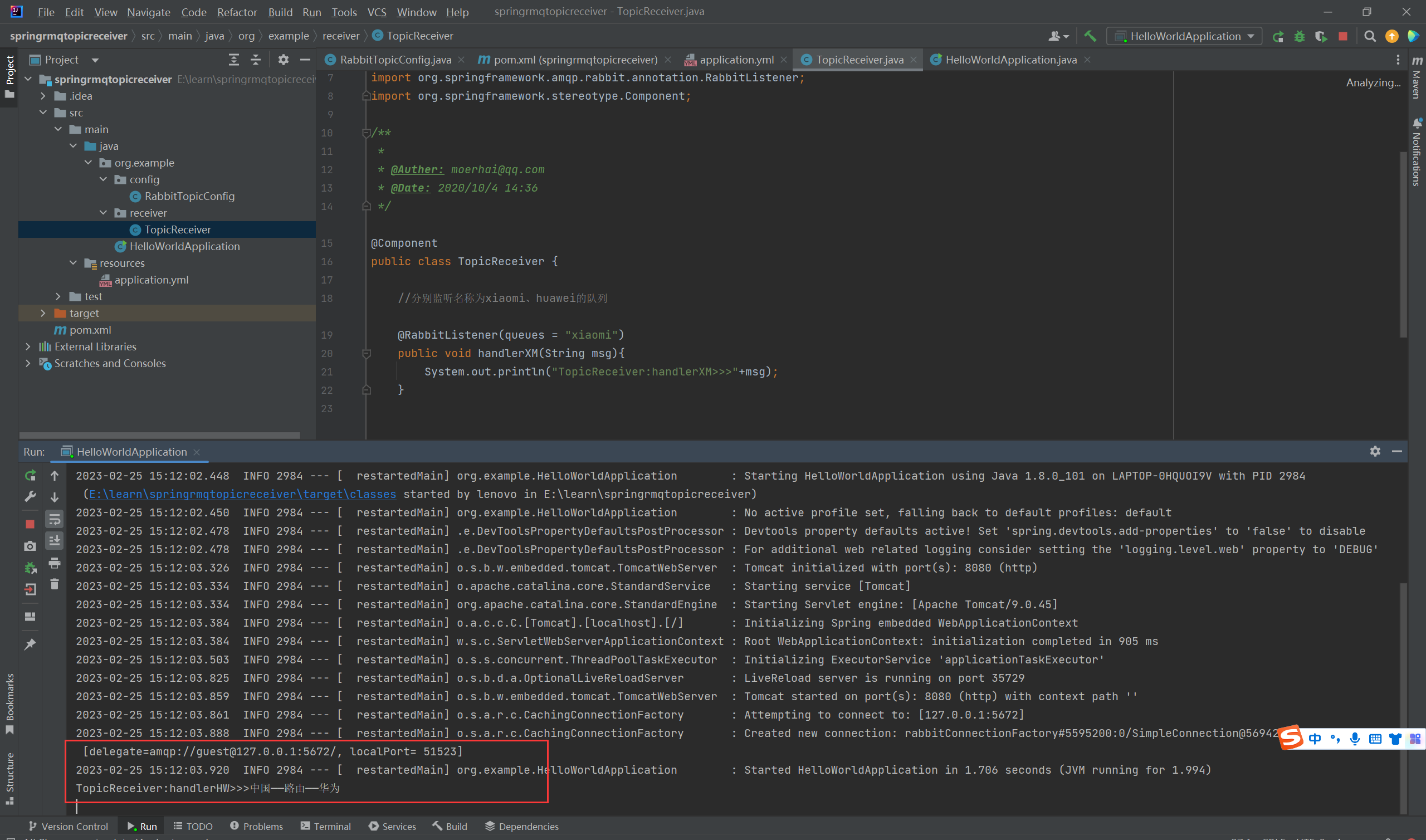Image resolution: width=1426 pixels, height=840 pixels.
Task: Open the Refactor menu
Action: click(x=237, y=12)
